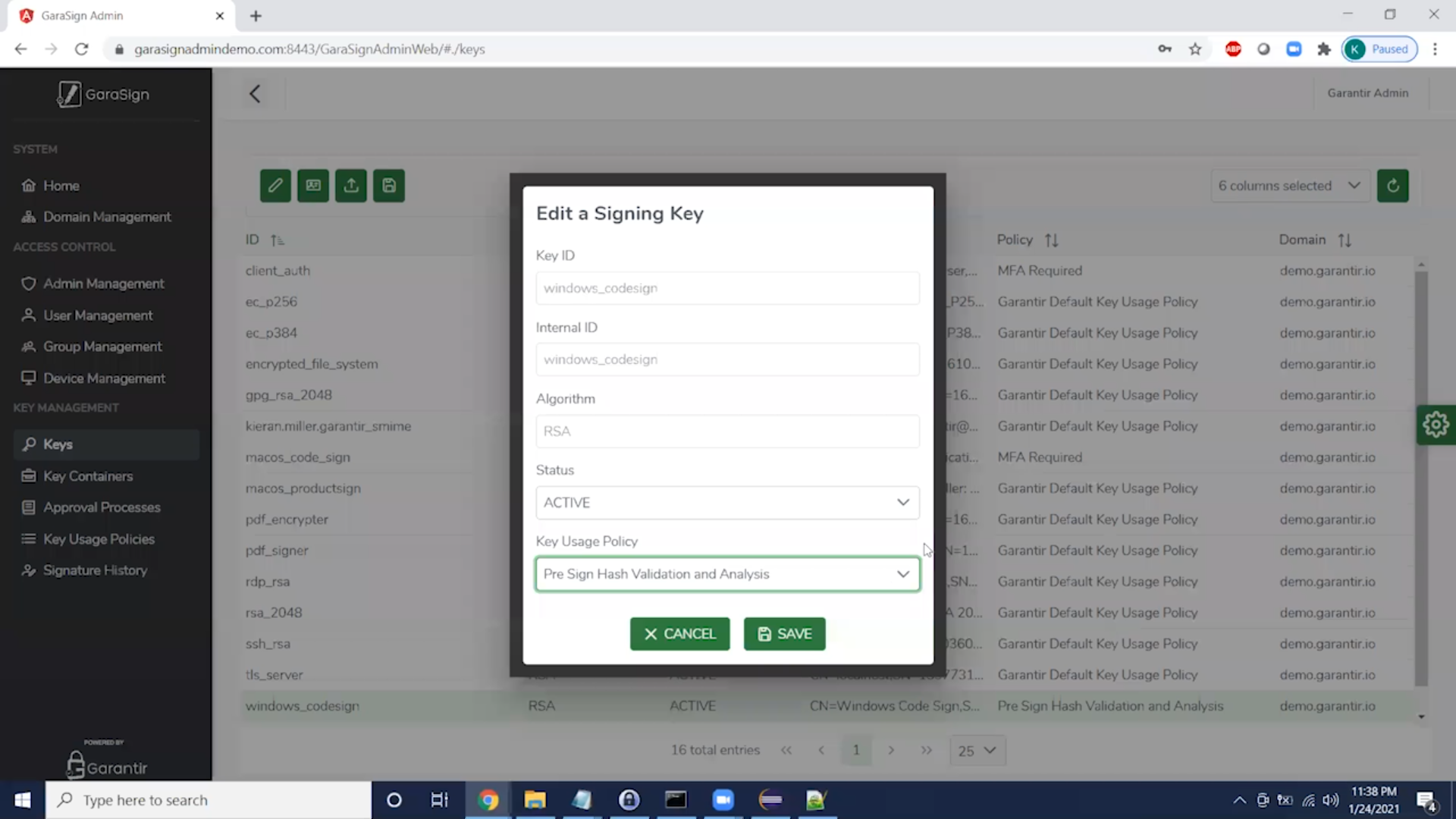
Task: Select Key Containers from the sidebar
Action: click(86, 475)
